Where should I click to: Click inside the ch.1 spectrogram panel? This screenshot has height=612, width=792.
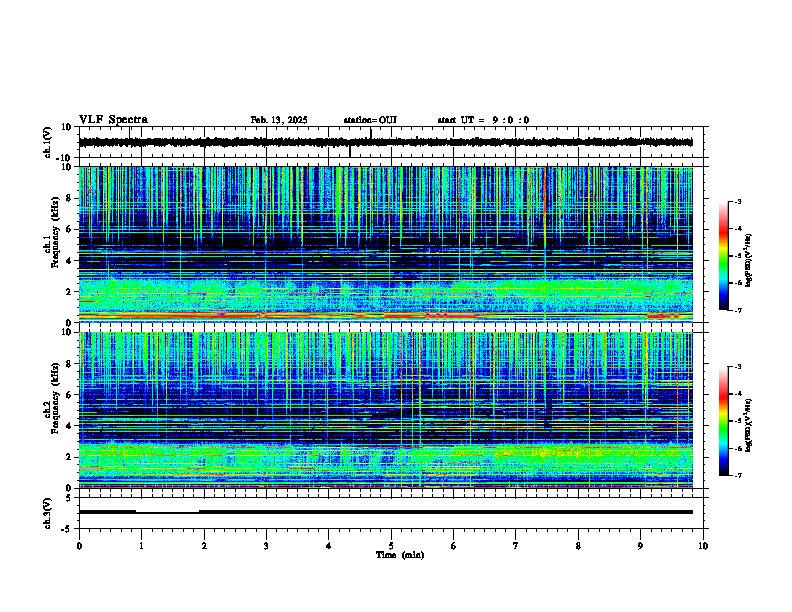coord(386,244)
